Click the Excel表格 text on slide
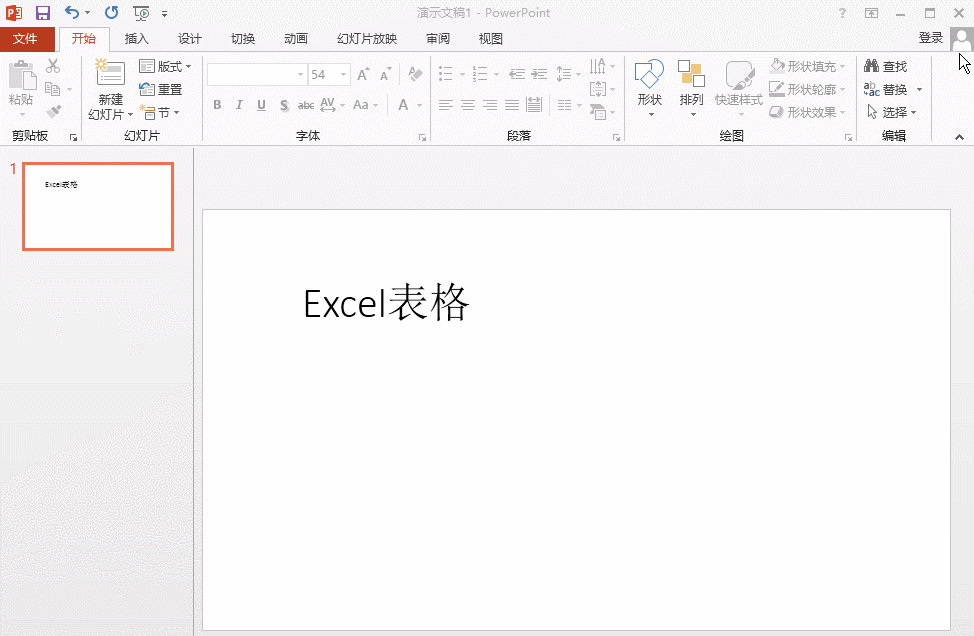 click(386, 302)
